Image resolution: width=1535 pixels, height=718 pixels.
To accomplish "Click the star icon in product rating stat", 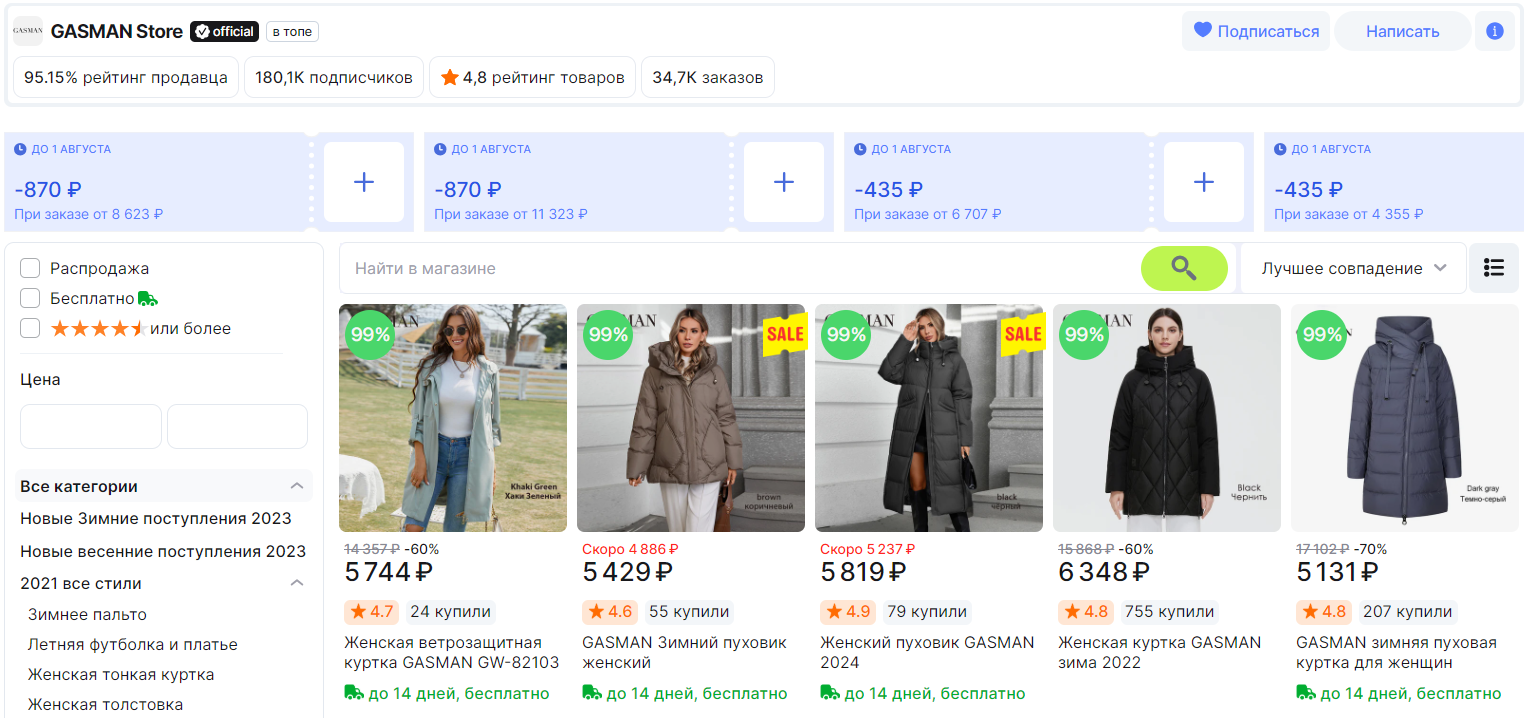I will tap(450, 77).
